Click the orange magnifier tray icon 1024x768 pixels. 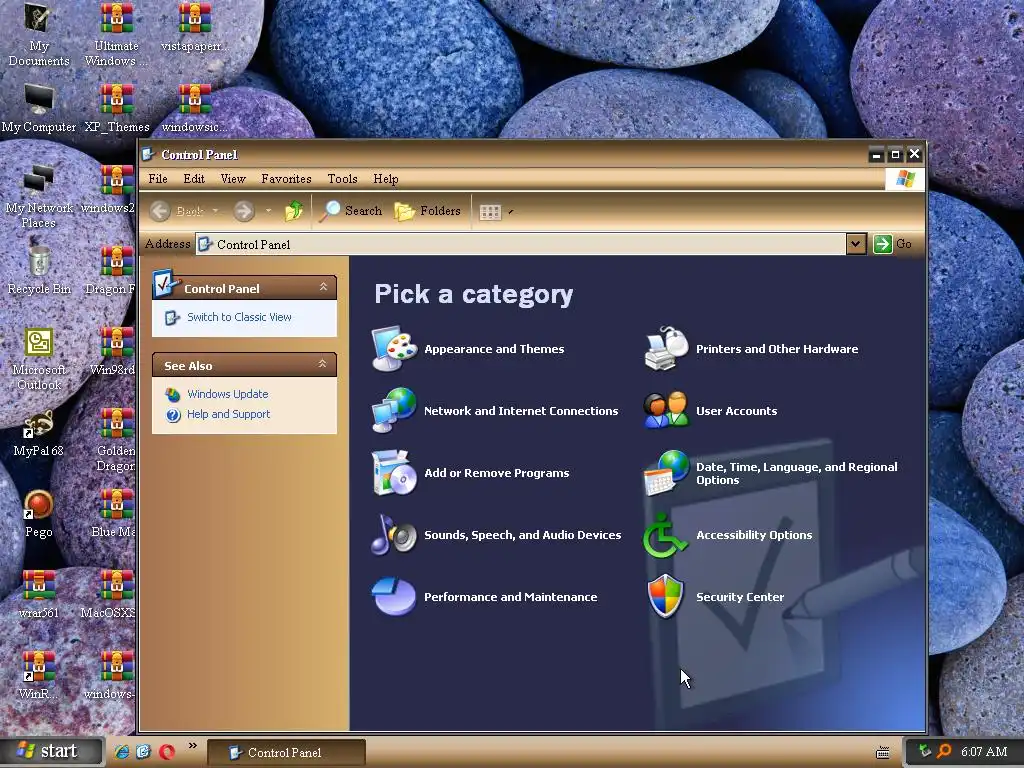[944, 751]
